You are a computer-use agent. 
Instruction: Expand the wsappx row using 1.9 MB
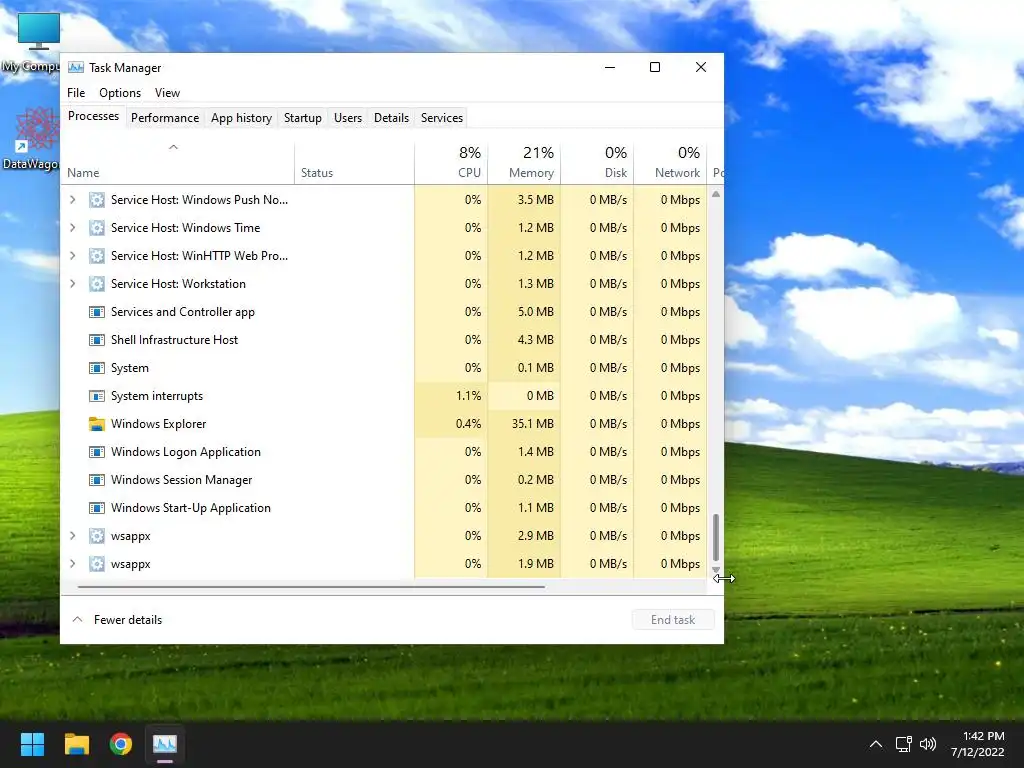tap(72, 564)
